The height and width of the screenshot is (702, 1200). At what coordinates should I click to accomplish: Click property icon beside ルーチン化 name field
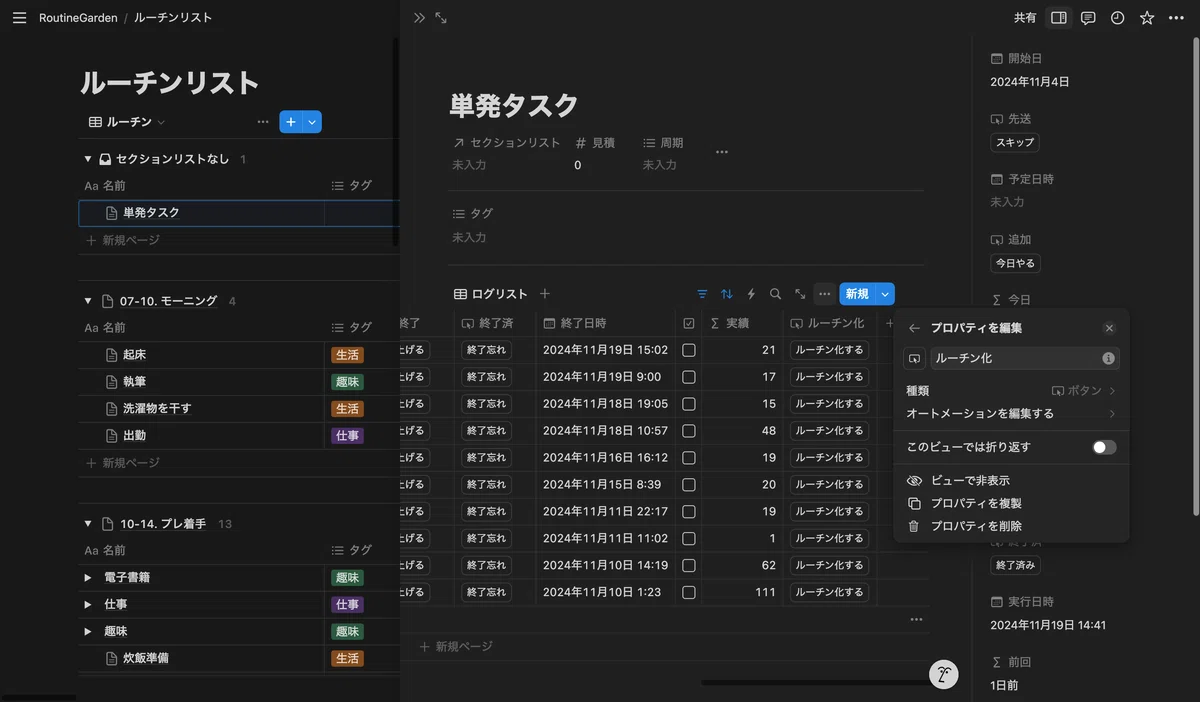(914, 358)
